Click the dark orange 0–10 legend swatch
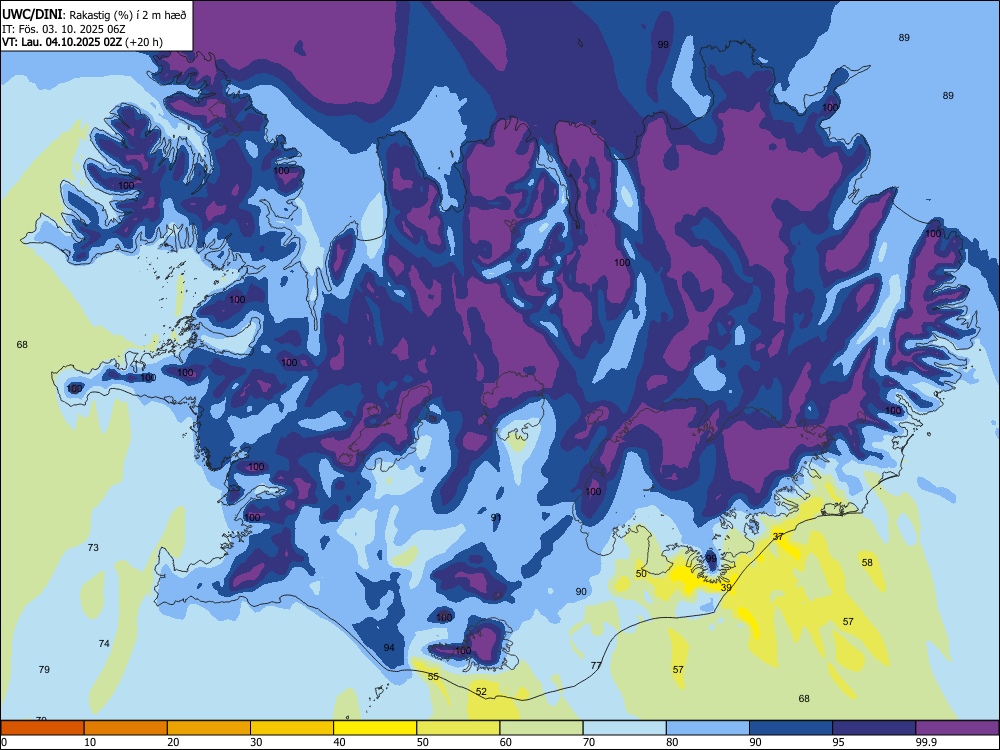The height and width of the screenshot is (750, 1000). click(42, 728)
